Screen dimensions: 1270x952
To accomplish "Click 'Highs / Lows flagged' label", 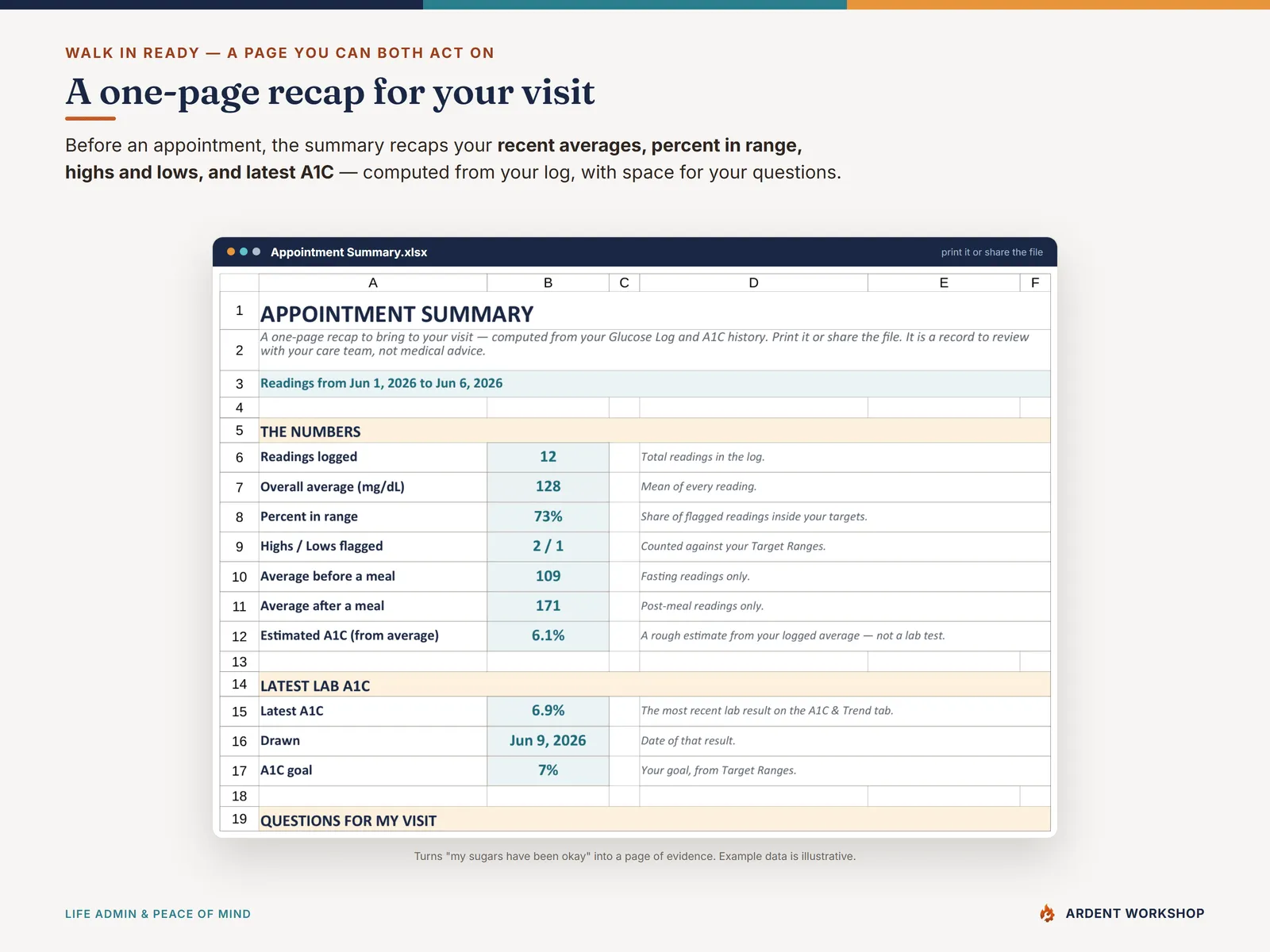I will click(321, 546).
